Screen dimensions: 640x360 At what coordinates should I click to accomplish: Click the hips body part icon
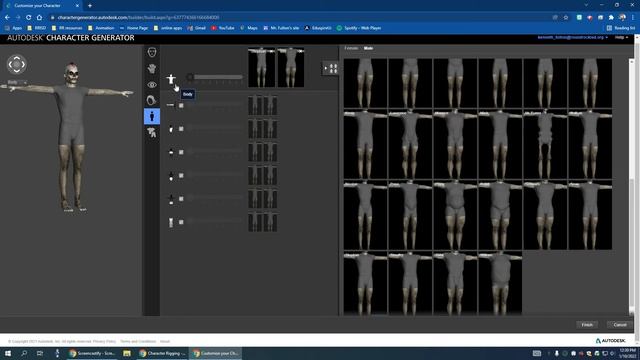tap(171, 176)
